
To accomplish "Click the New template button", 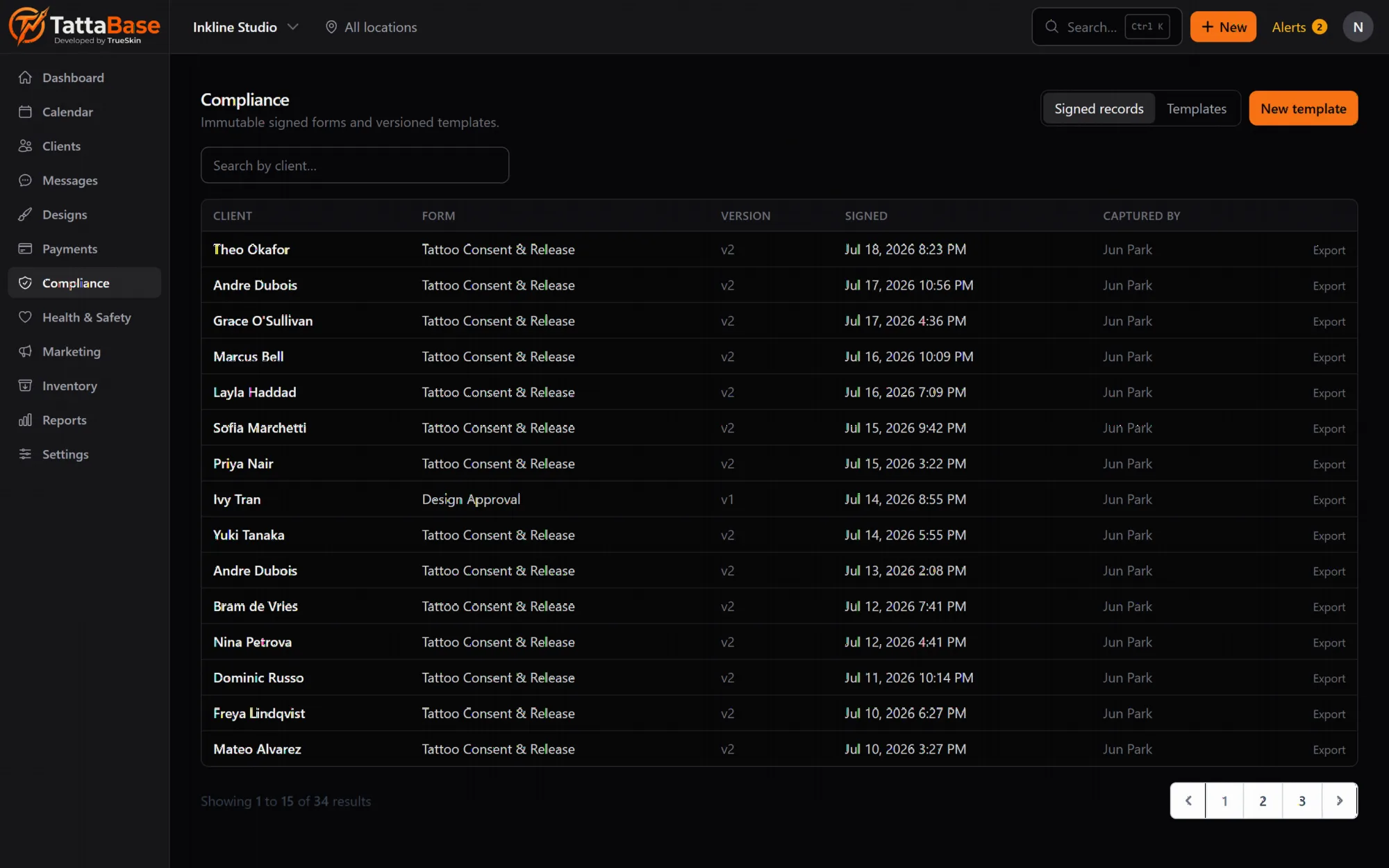I will point(1303,108).
